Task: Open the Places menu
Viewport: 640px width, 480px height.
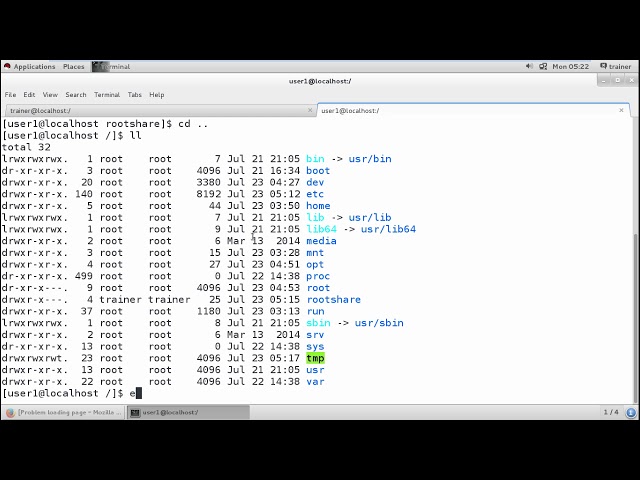Action: (73, 67)
